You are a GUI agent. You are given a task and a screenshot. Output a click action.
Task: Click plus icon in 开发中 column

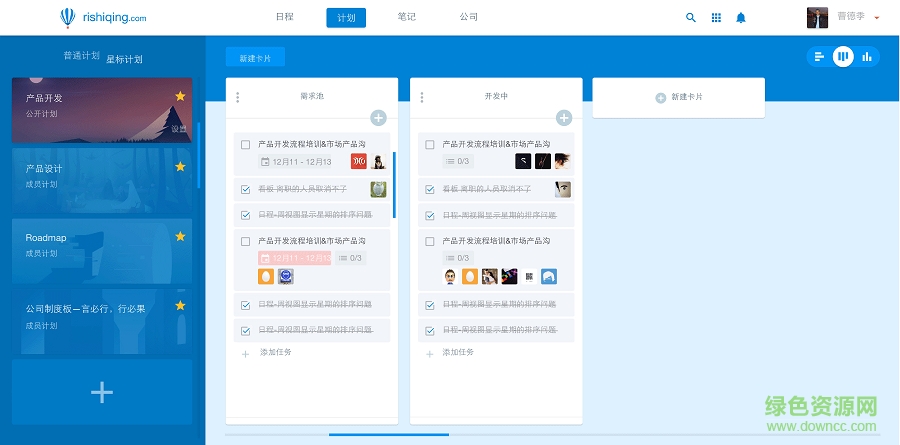[563, 118]
